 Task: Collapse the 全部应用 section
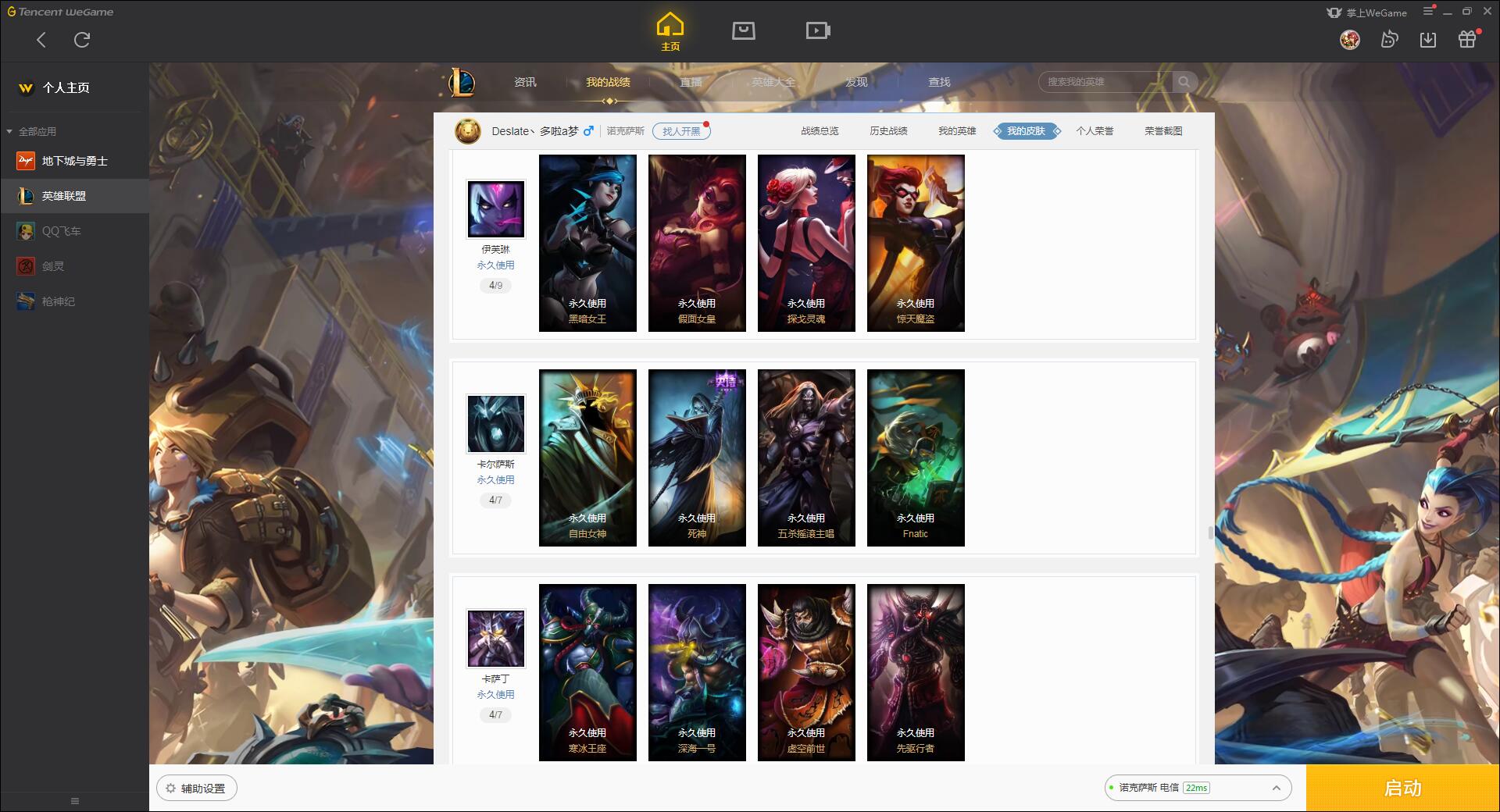tap(32, 131)
